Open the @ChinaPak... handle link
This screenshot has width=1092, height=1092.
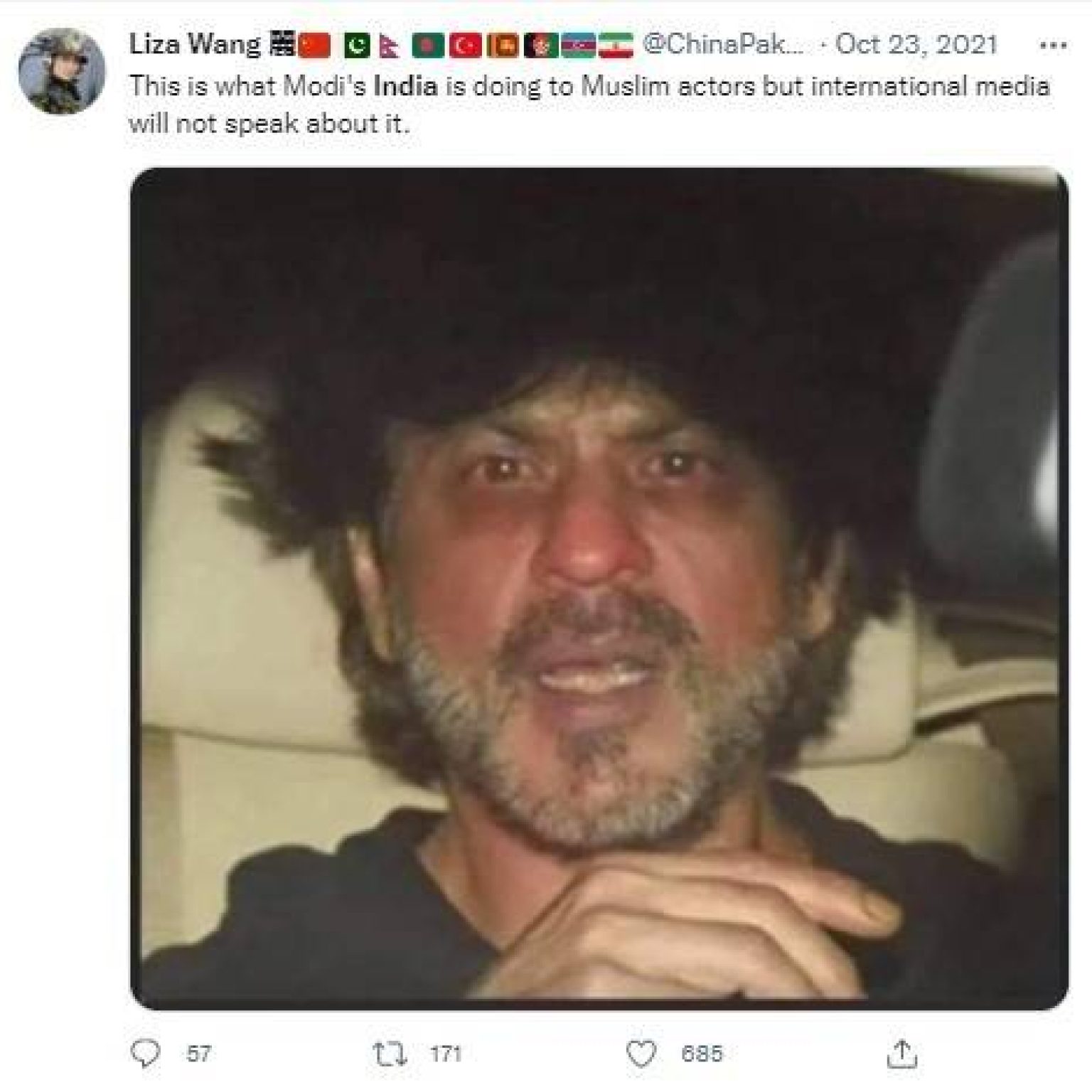coord(724,45)
